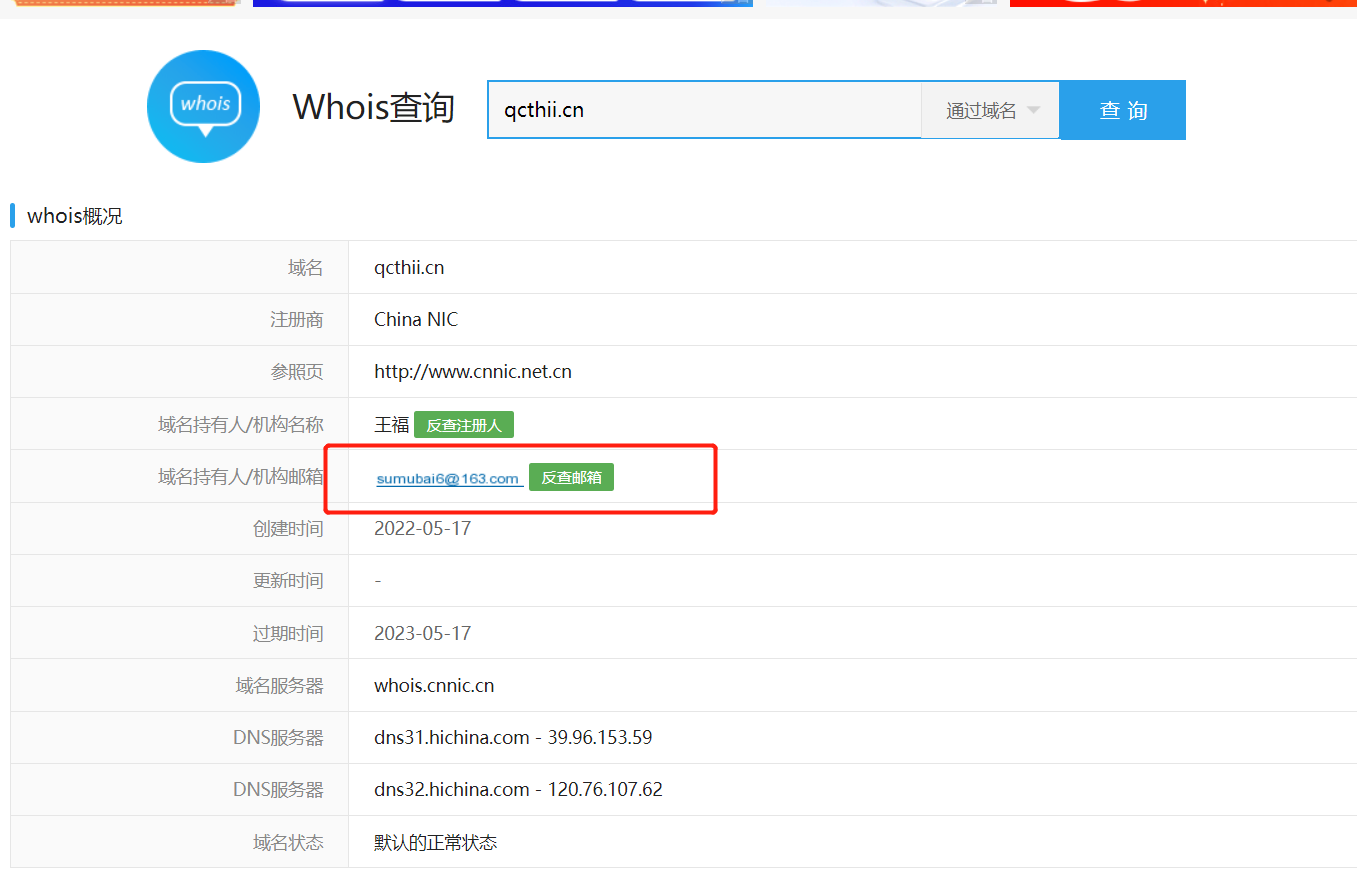Open the sumubai6@163.com email link

click(x=447, y=478)
